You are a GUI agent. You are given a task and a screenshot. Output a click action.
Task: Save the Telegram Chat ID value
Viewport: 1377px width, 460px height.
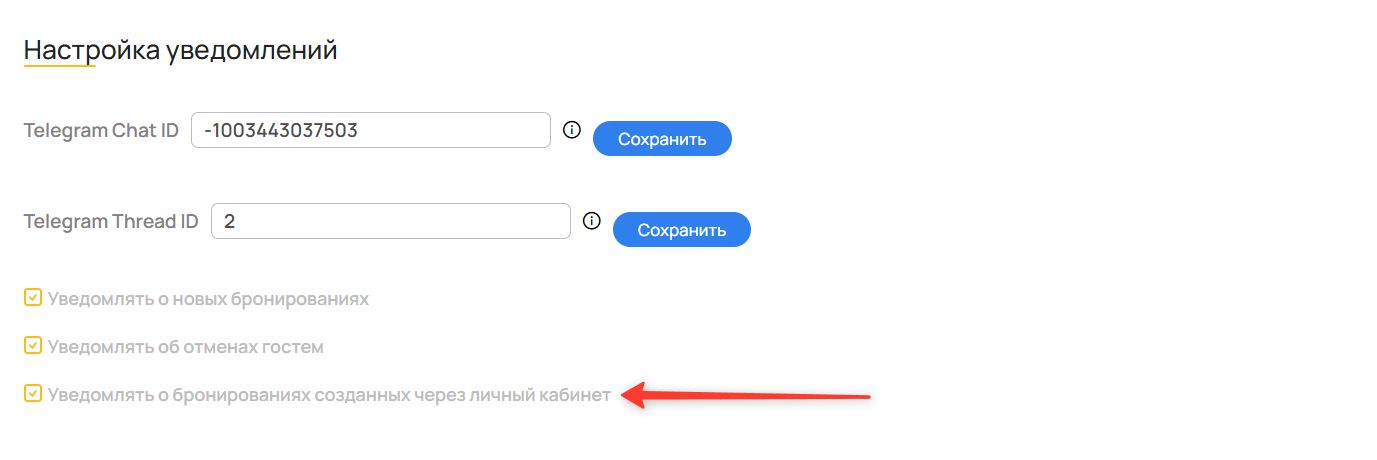[662, 139]
